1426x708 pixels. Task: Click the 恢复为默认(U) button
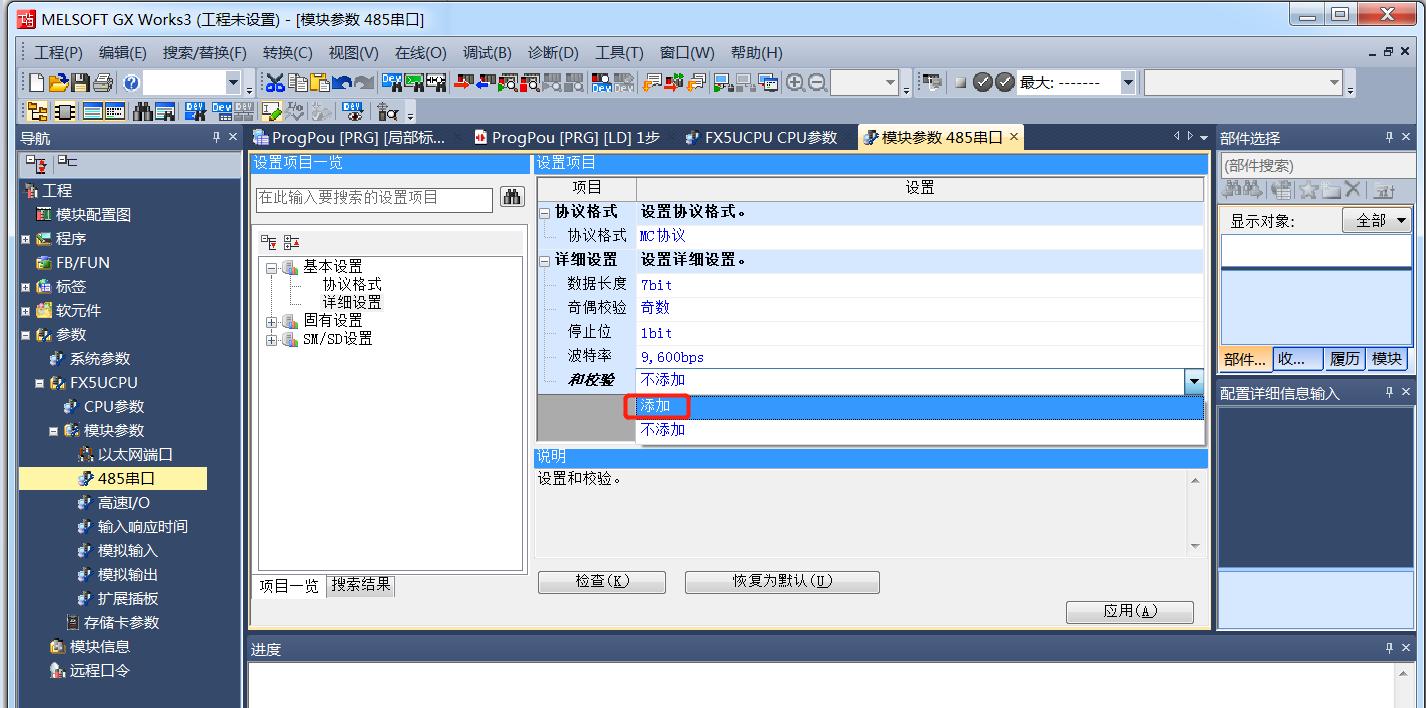(781, 582)
